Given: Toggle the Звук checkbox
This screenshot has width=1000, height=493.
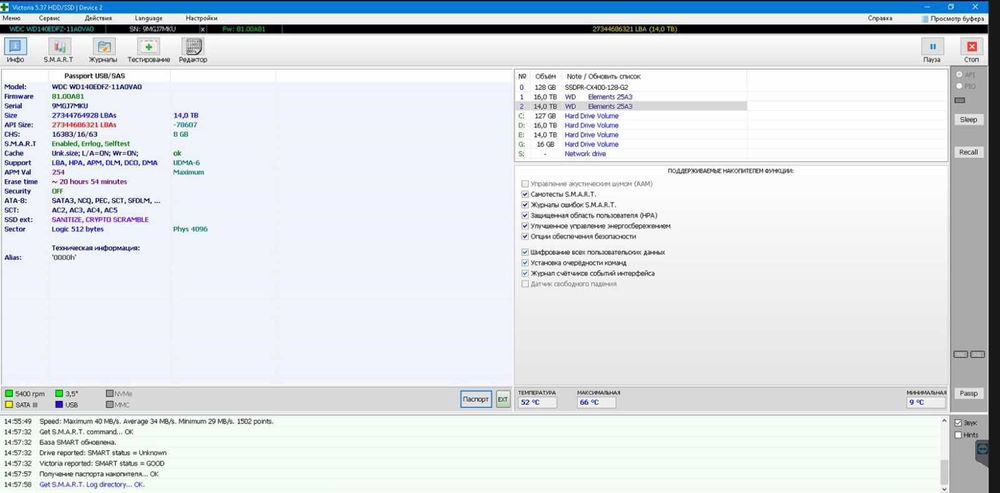Looking at the screenshot, I should (958, 423).
